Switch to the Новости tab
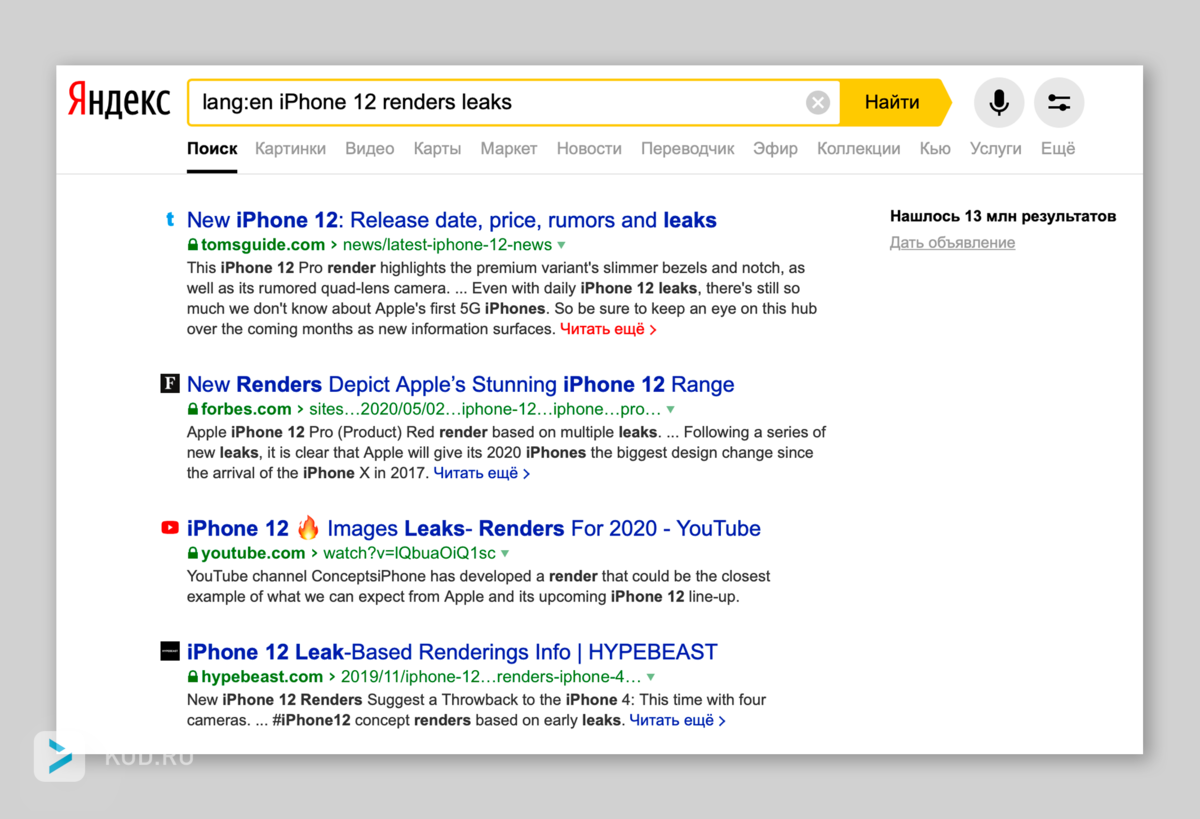This screenshot has height=819, width=1200. tap(589, 148)
